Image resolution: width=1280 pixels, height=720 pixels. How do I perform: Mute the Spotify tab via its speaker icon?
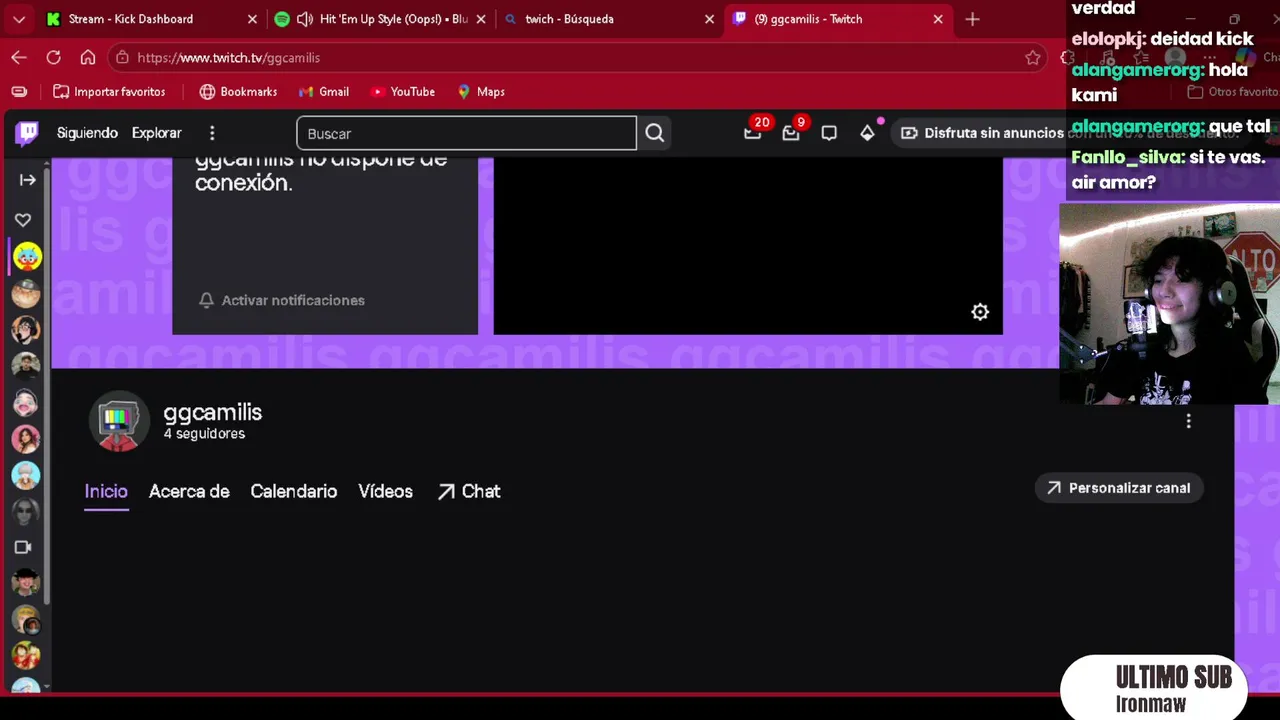pyautogui.click(x=304, y=19)
